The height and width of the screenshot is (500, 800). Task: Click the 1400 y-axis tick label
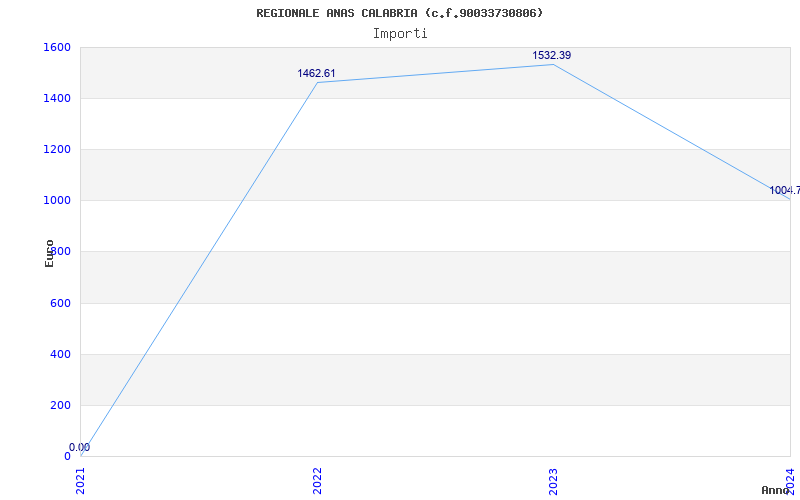point(57,98)
